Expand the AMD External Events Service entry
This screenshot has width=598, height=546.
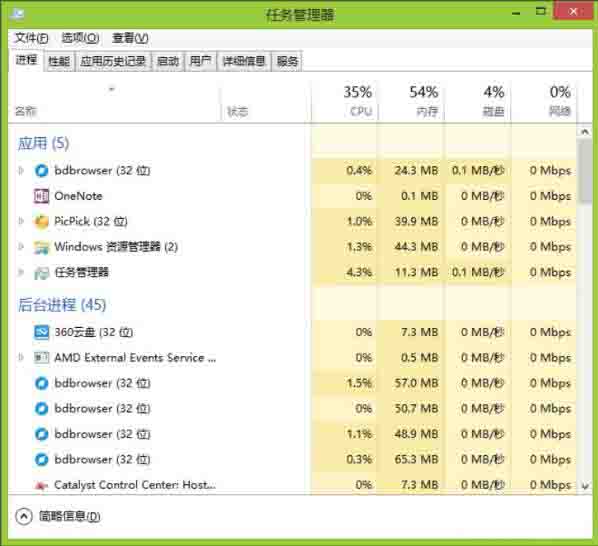[21, 357]
